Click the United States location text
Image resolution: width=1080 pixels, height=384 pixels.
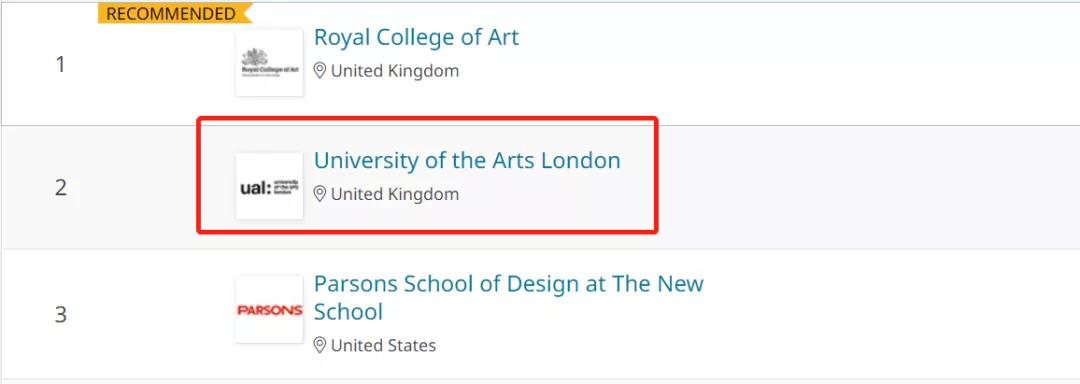pos(384,345)
